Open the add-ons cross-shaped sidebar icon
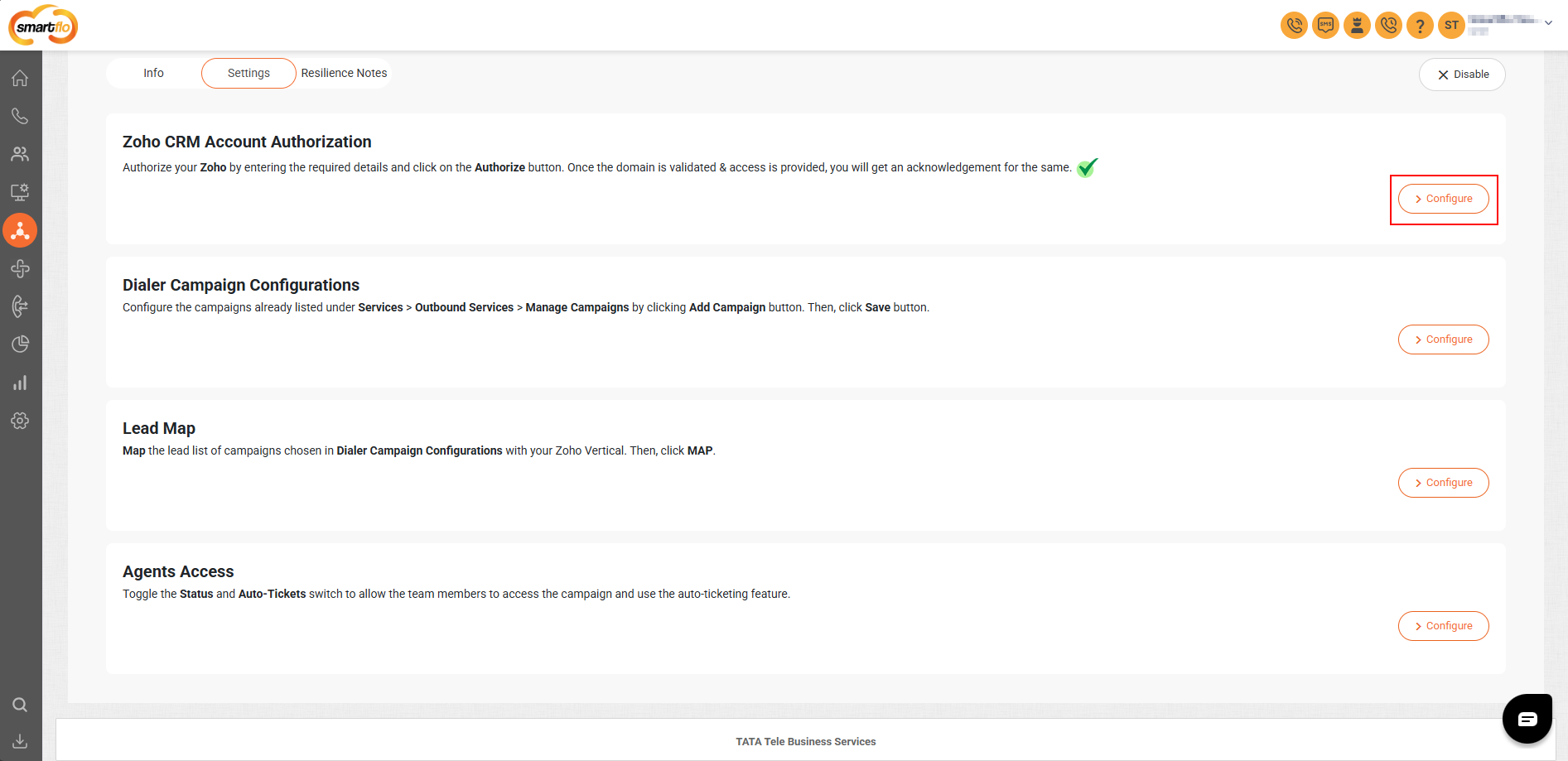1568x761 pixels. tap(20, 268)
